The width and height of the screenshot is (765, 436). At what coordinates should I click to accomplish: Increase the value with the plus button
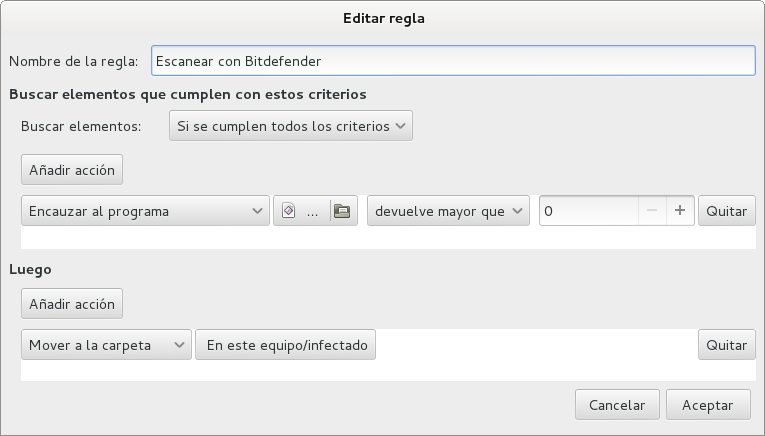(680, 211)
